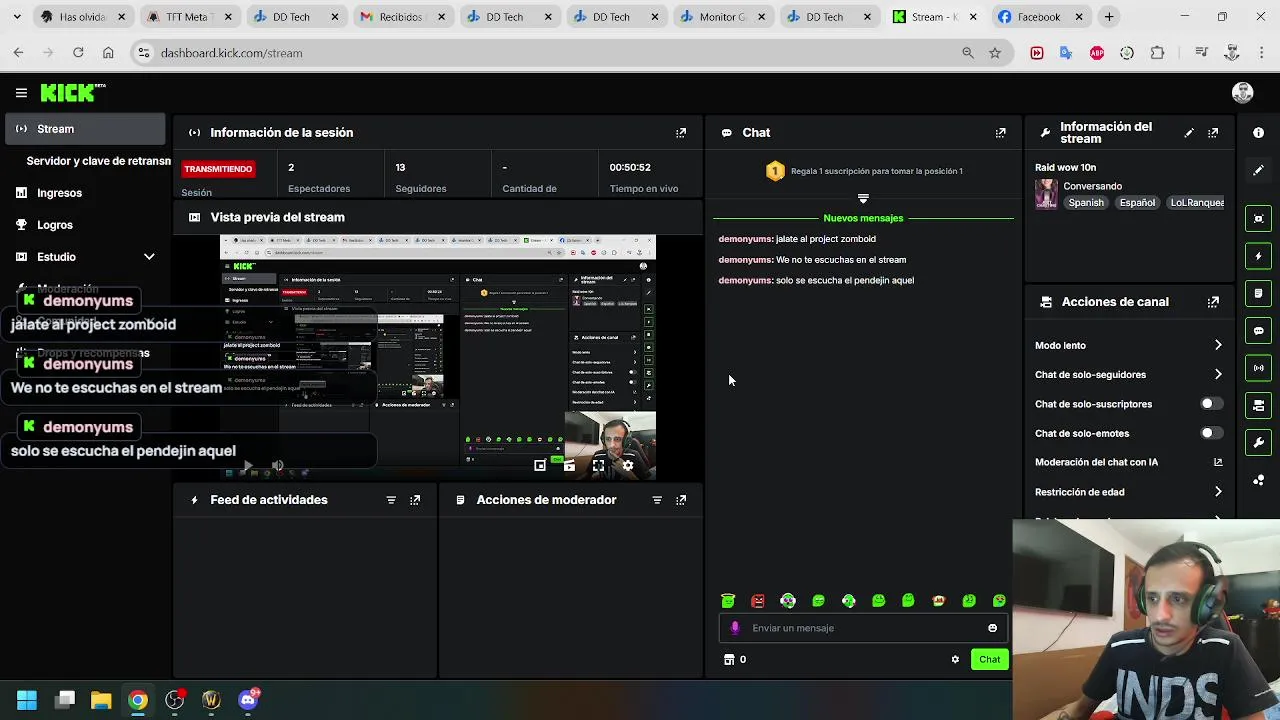Expand Modo lento options

(x=1218, y=346)
